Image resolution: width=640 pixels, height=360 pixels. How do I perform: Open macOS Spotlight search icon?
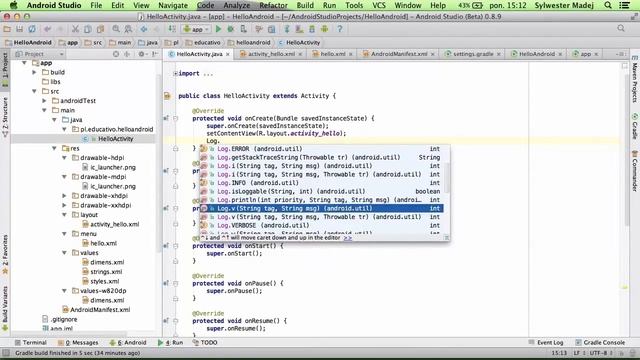coord(608,5)
